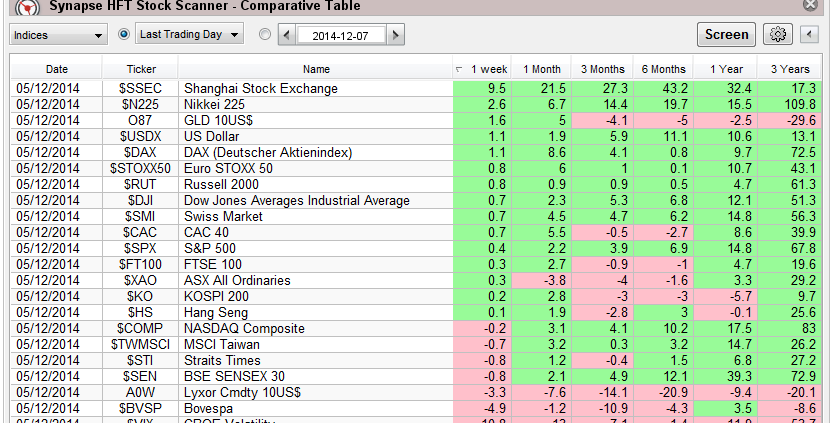Collapse panel with far-right arrow button
The height and width of the screenshot is (423, 833).
811,35
